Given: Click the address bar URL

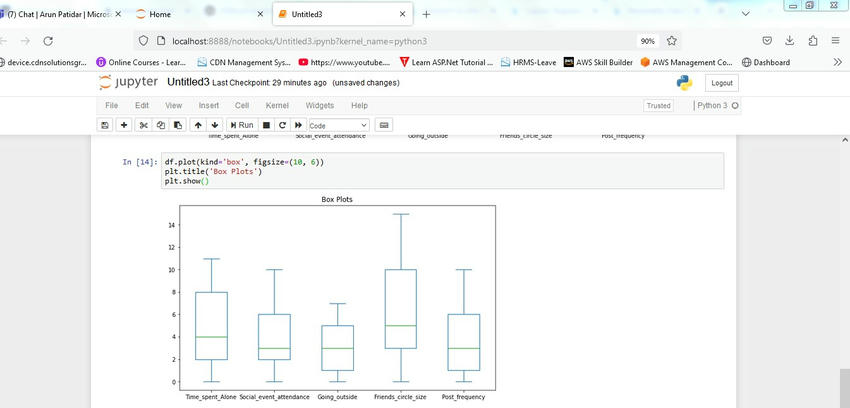Looking at the screenshot, I should click(300, 41).
